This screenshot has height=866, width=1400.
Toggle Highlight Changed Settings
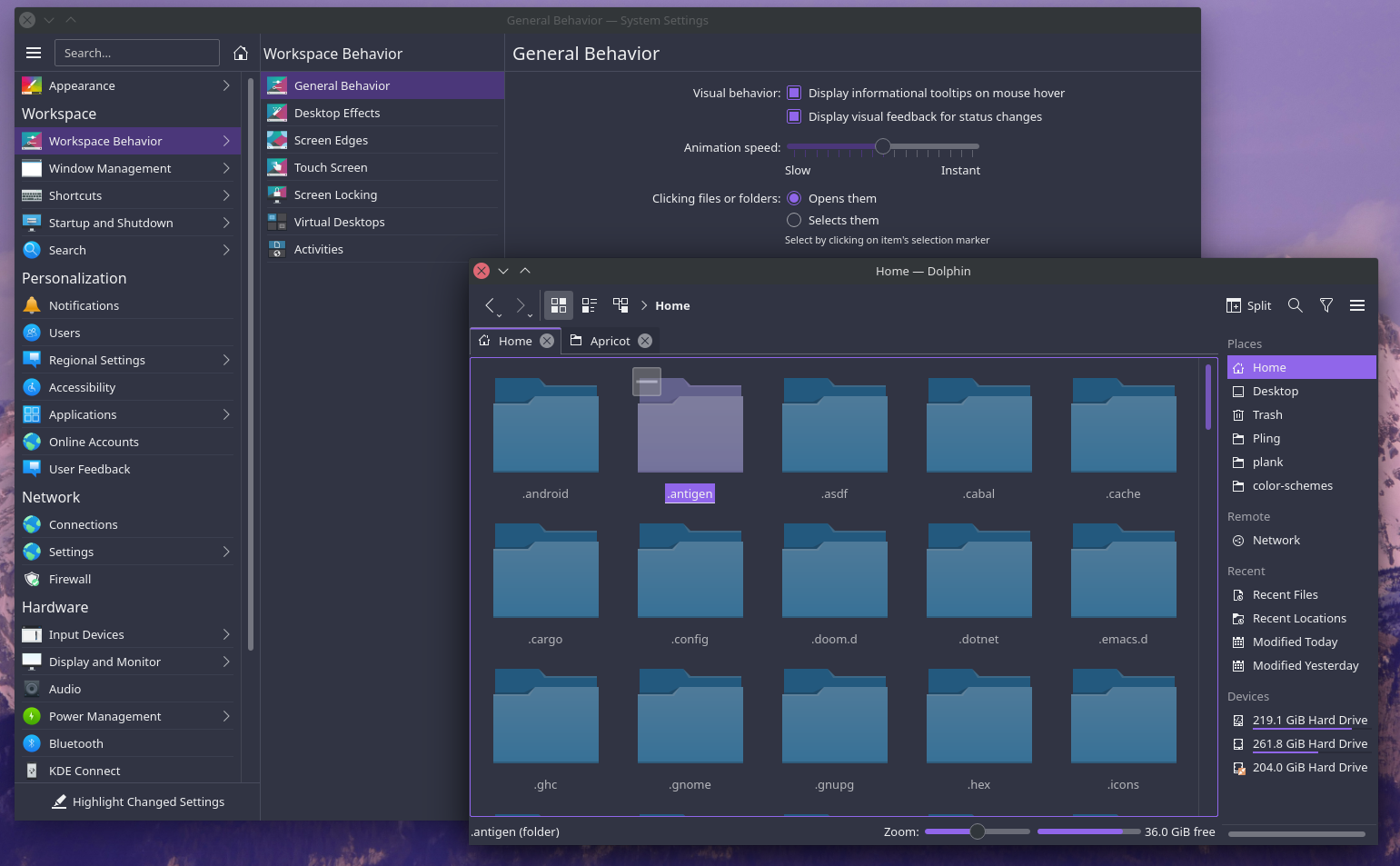(x=137, y=801)
